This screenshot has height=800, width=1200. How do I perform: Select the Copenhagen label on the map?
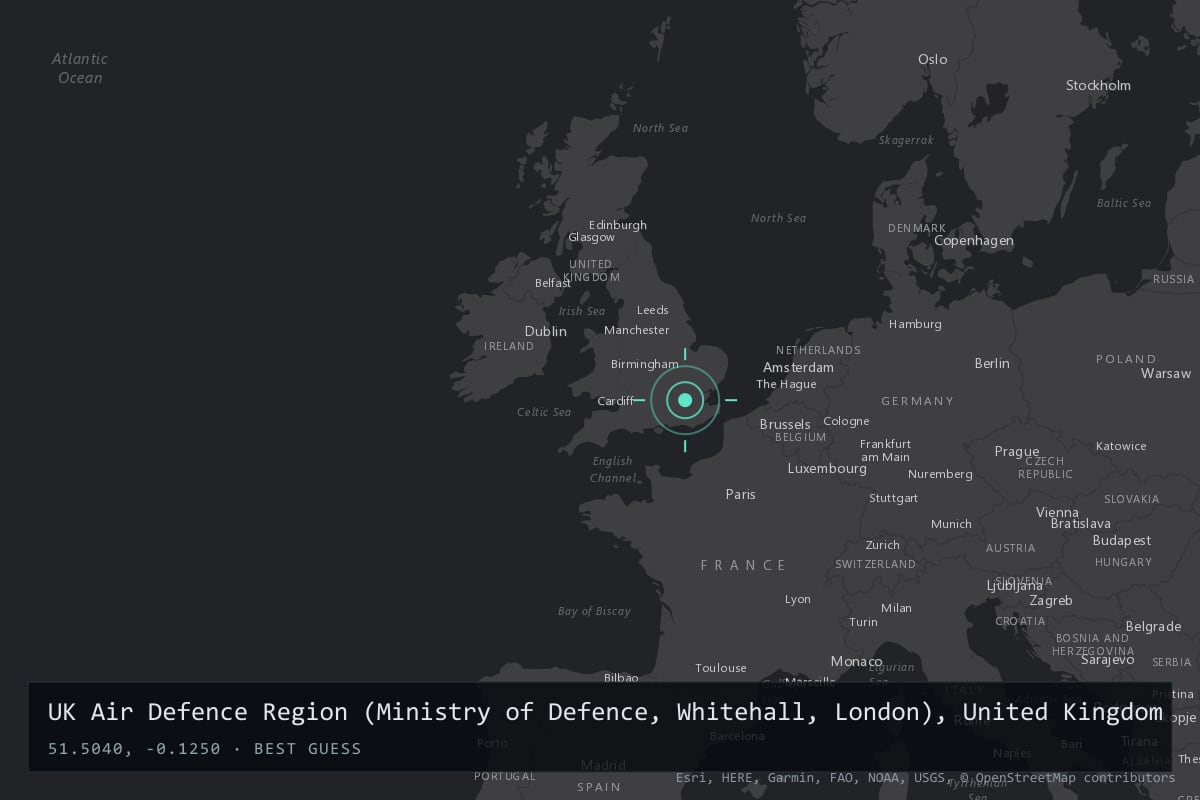[x=973, y=240]
